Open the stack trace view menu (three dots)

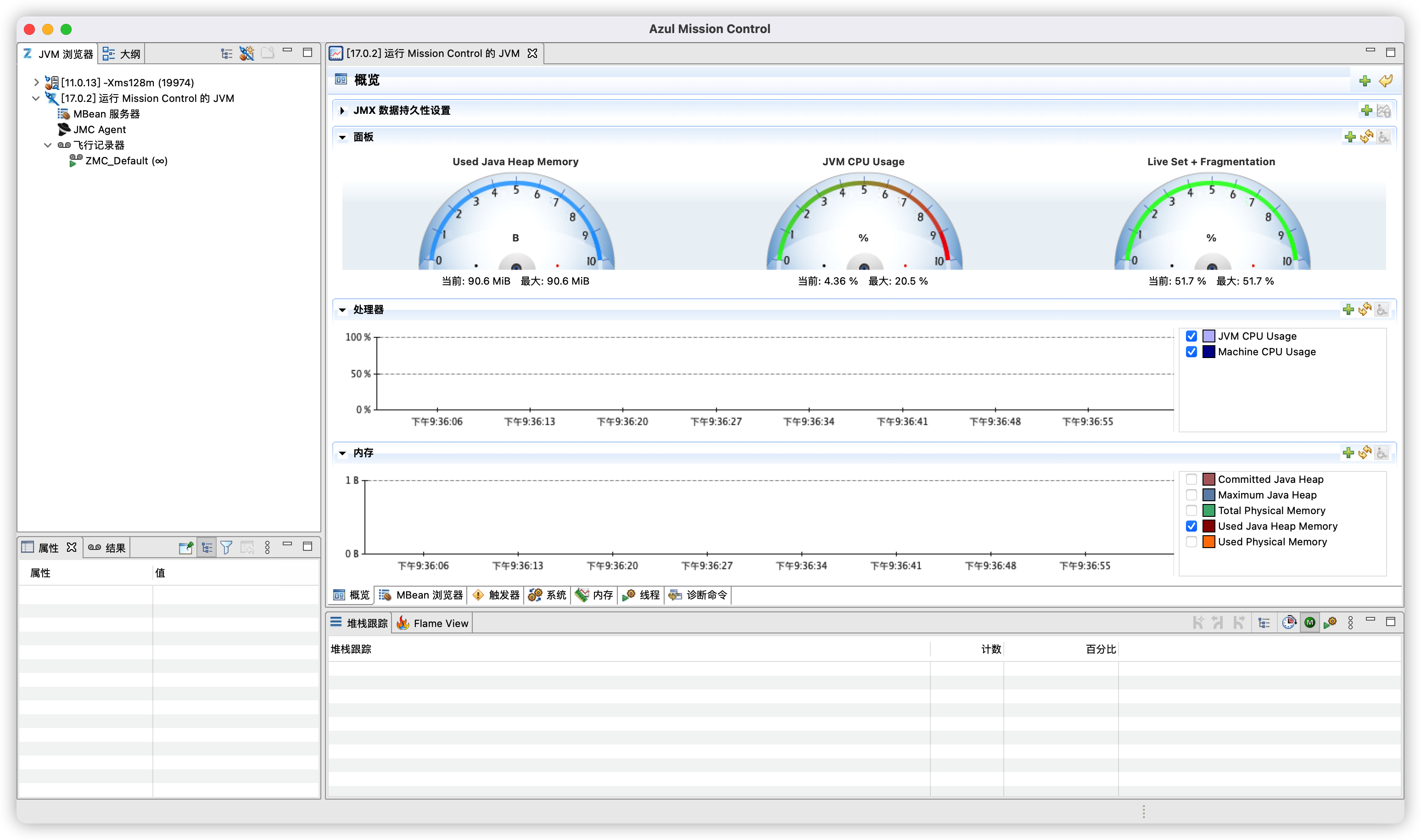(x=1350, y=622)
